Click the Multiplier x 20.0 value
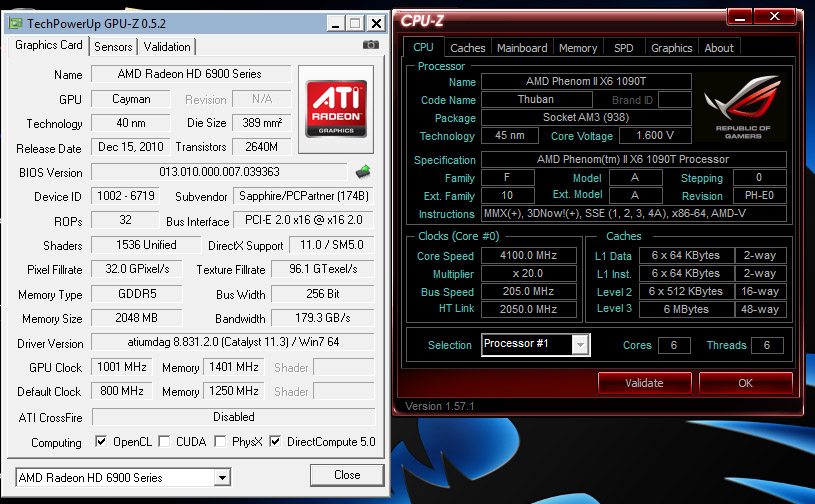The image size is (815, 504). 529,273
